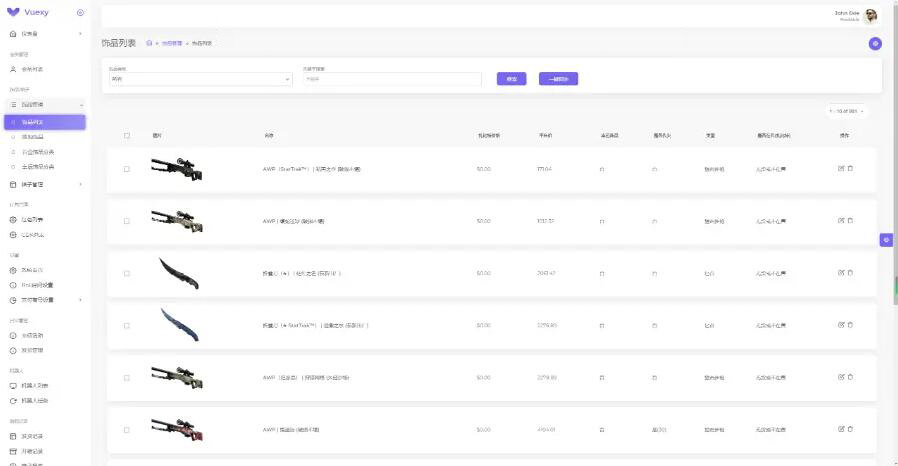Click the round purple settings button below avatar
Viewport: 898px width, 466px height.
(875, 44)
